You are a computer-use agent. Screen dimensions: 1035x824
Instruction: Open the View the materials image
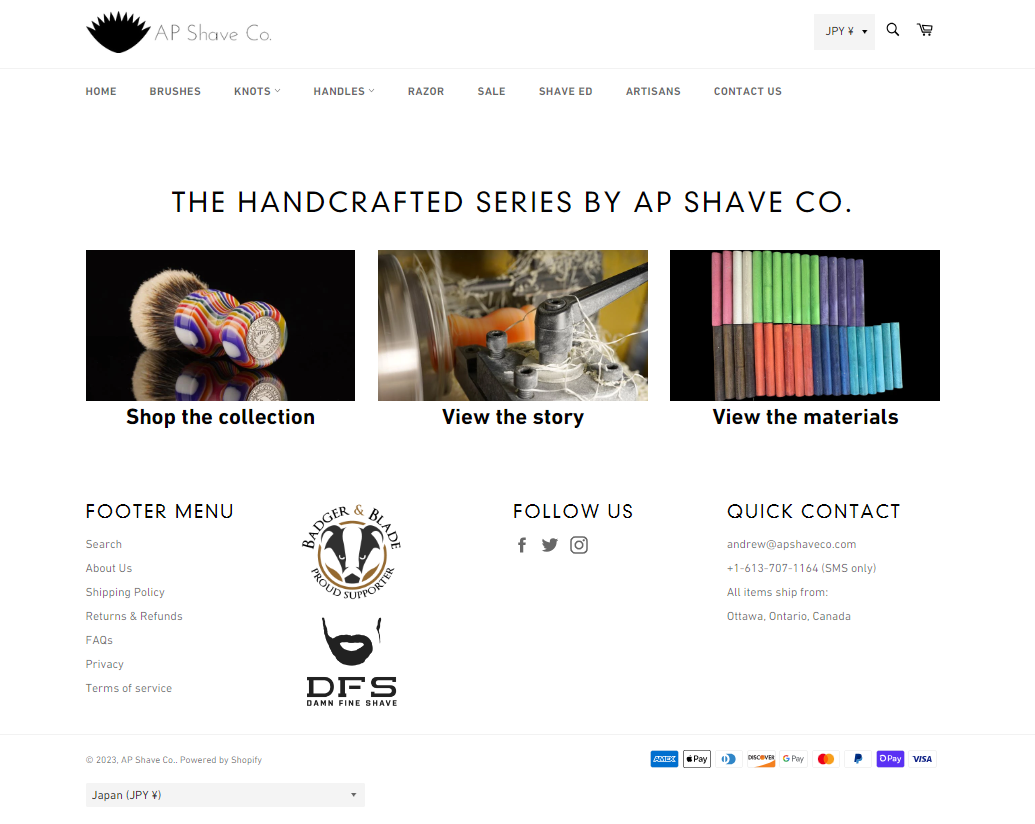click(x=805, y=326)
